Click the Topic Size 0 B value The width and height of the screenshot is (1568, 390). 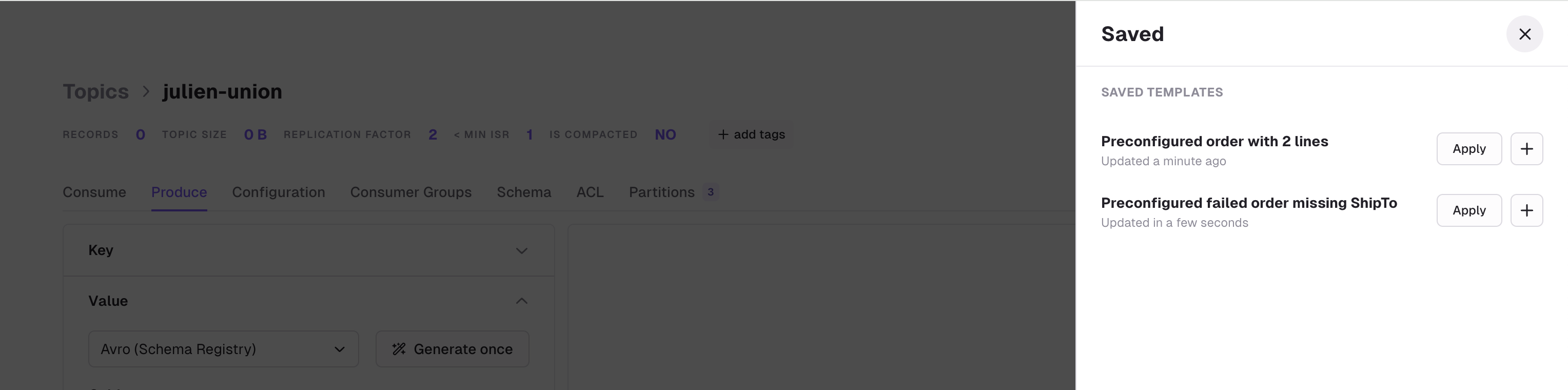tap(256, 134)
